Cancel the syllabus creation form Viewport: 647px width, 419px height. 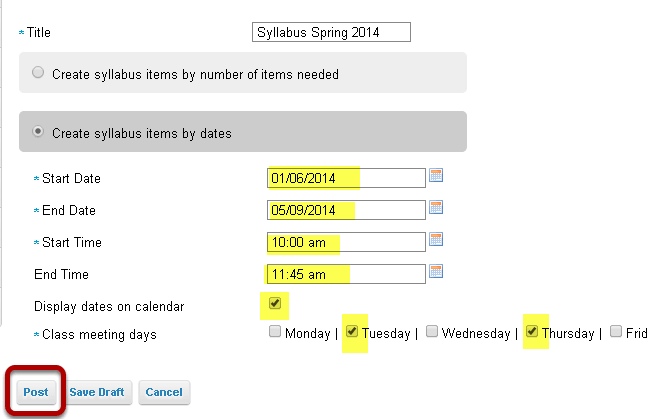click(164, 392)
